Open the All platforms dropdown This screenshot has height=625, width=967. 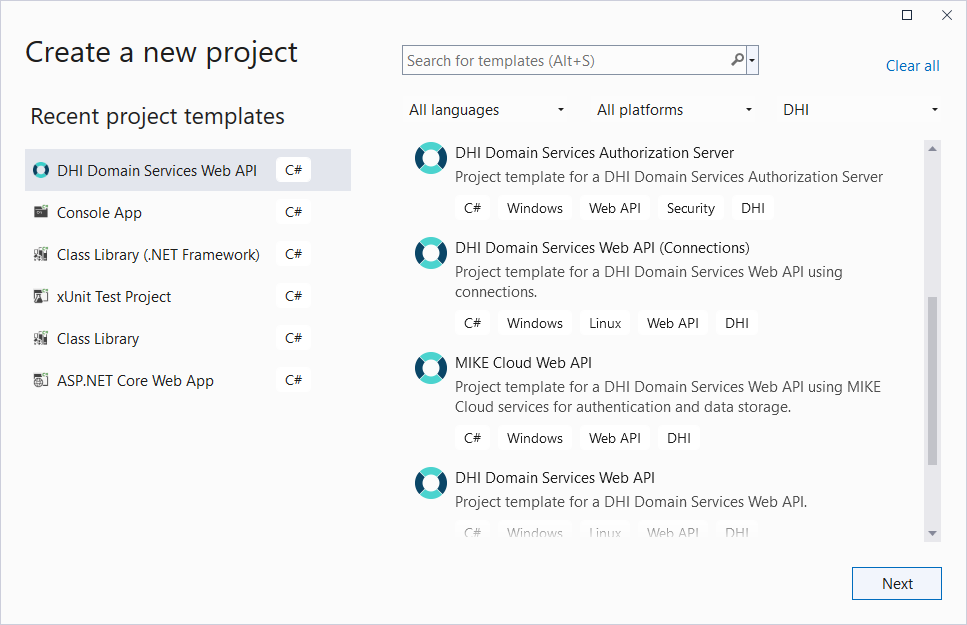674,110
